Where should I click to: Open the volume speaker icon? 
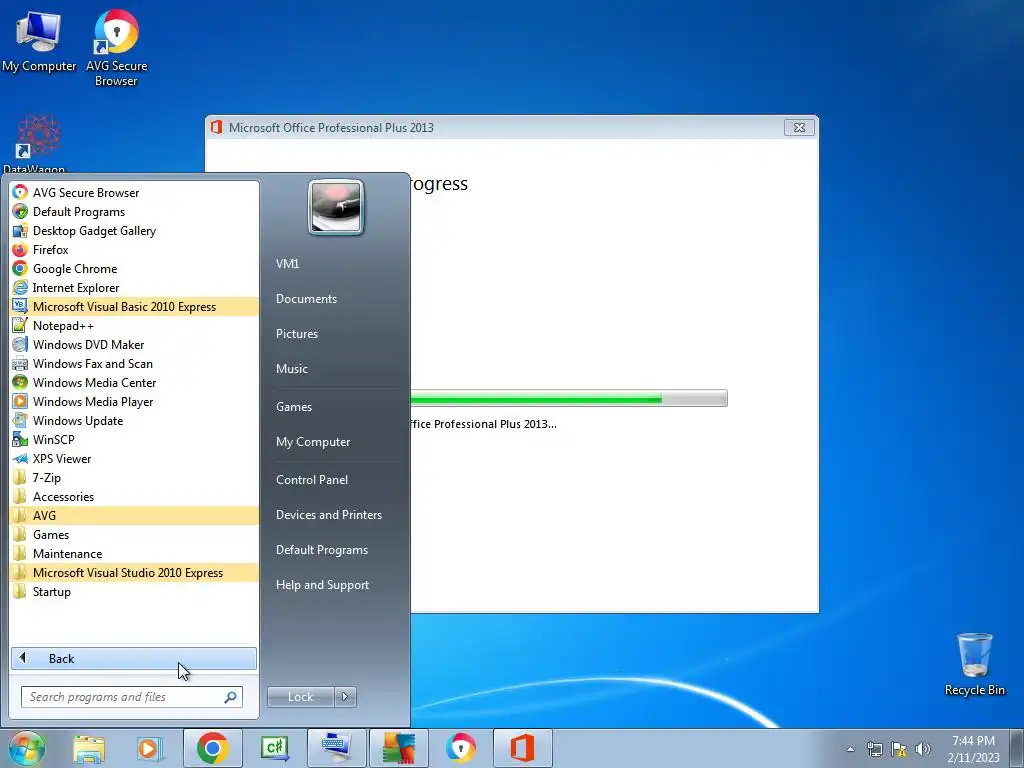tap(922, 749)
